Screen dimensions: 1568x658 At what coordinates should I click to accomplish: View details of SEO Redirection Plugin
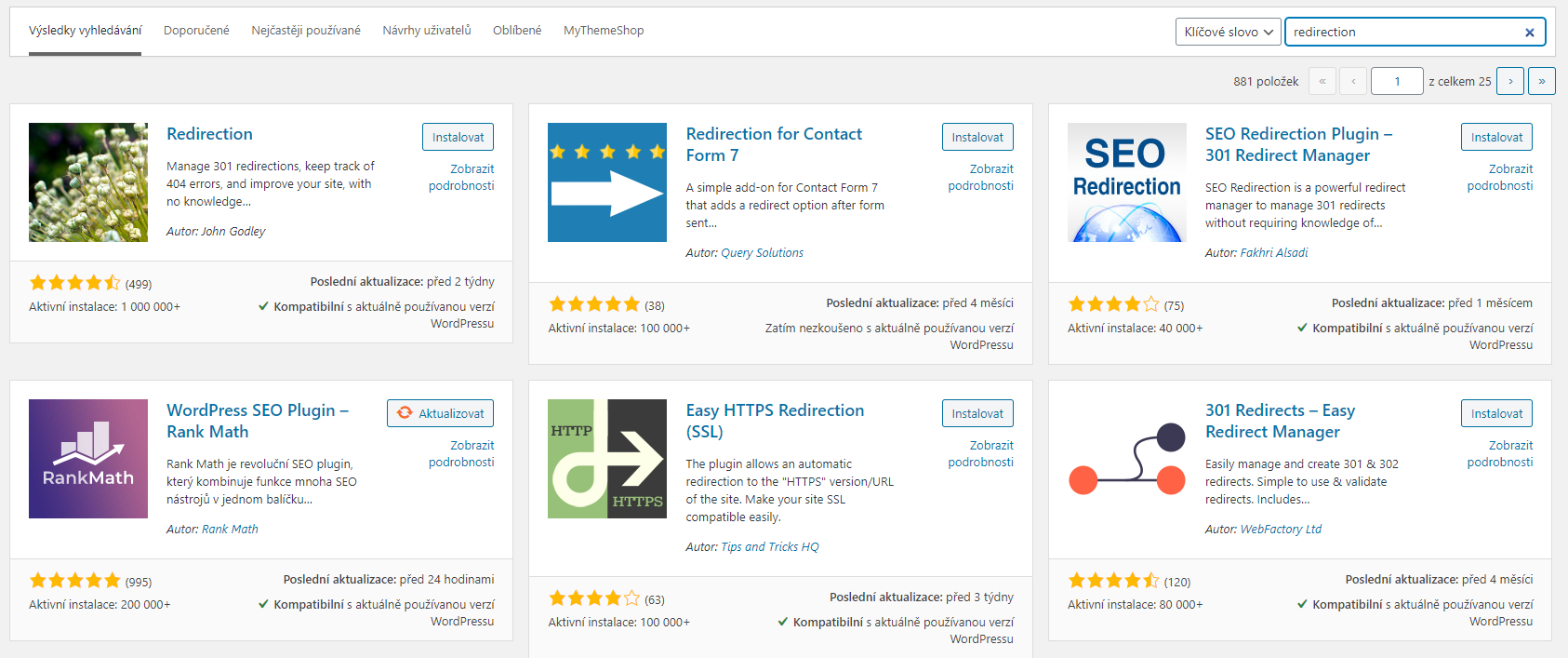coord(1500,177)
